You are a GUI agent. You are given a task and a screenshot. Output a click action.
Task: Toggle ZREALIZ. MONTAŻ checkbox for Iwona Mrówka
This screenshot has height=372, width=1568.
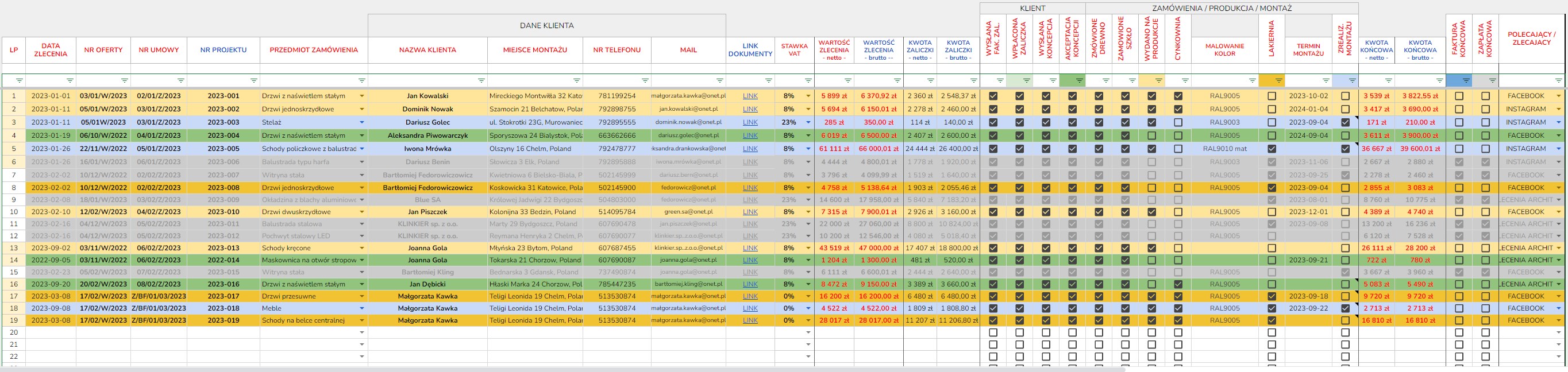coord(1345,149)
